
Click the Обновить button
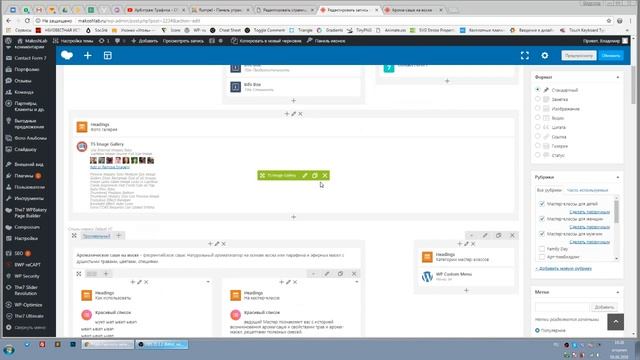pos(611,56)
